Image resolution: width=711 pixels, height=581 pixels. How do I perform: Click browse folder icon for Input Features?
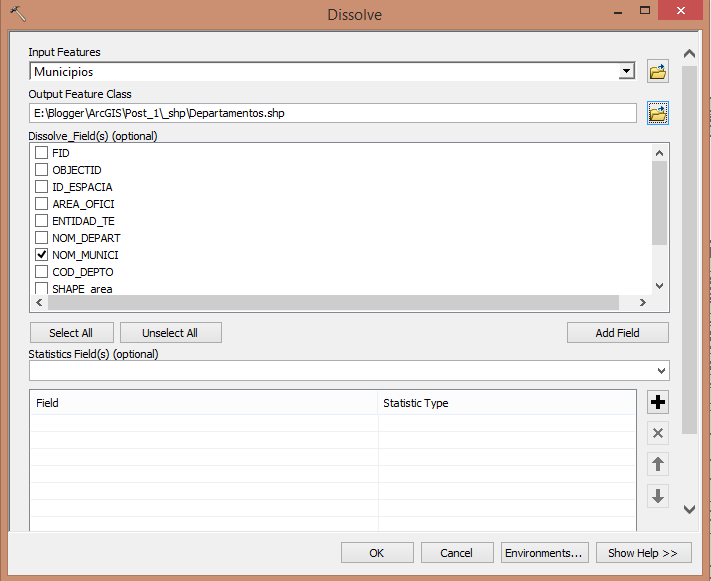(658, 72)
